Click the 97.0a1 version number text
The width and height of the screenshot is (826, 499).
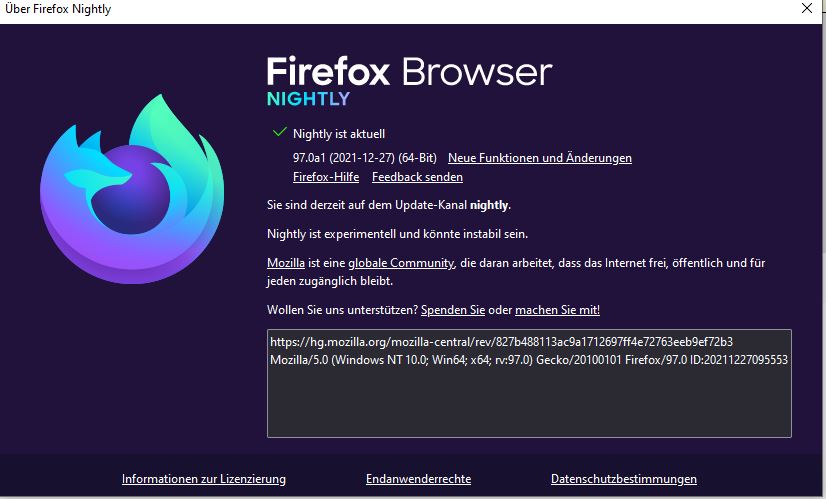(309, 158)
